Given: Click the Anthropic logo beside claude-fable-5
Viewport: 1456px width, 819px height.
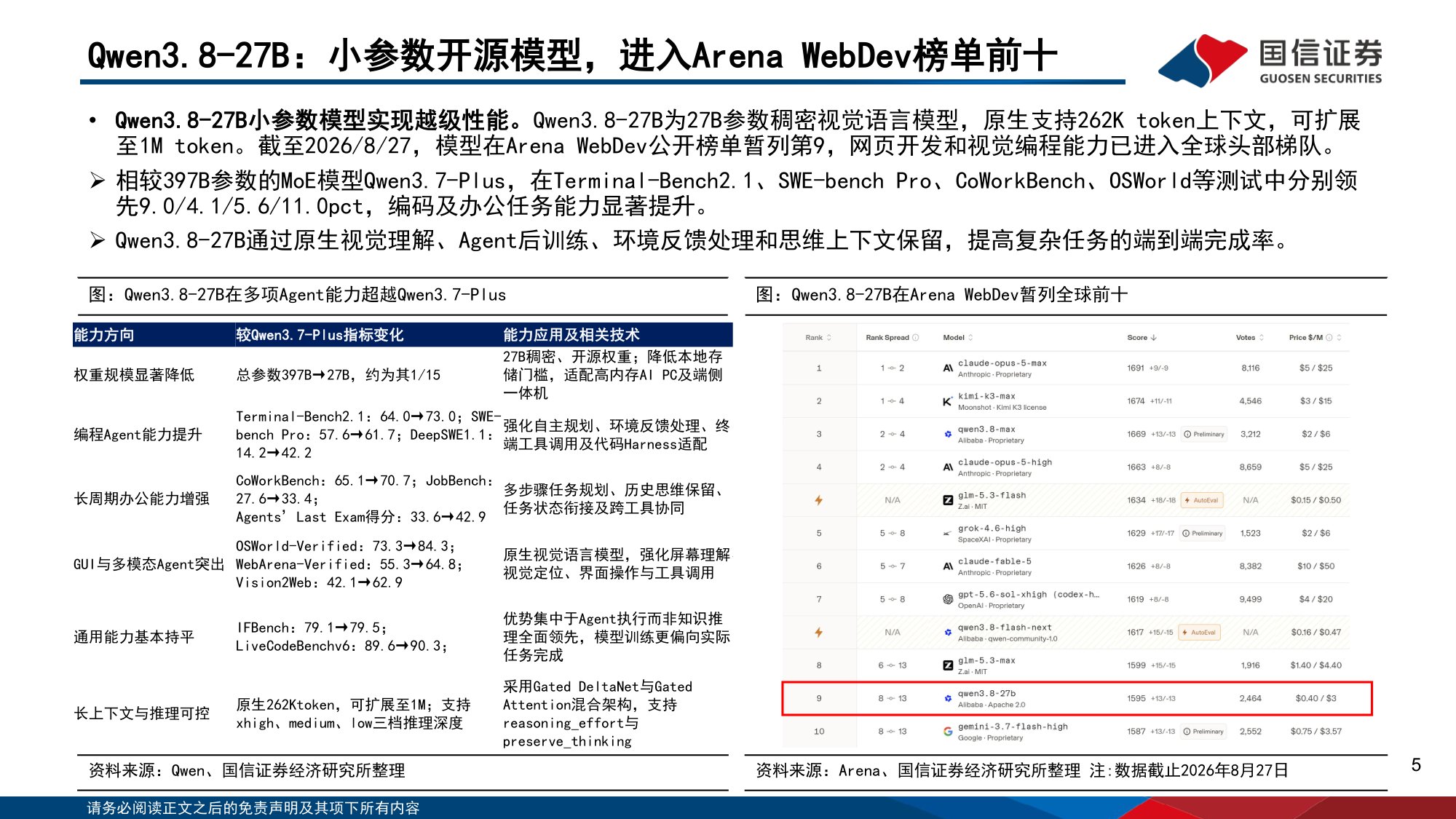Looking at the screenshot, I should tap(948, 566).
